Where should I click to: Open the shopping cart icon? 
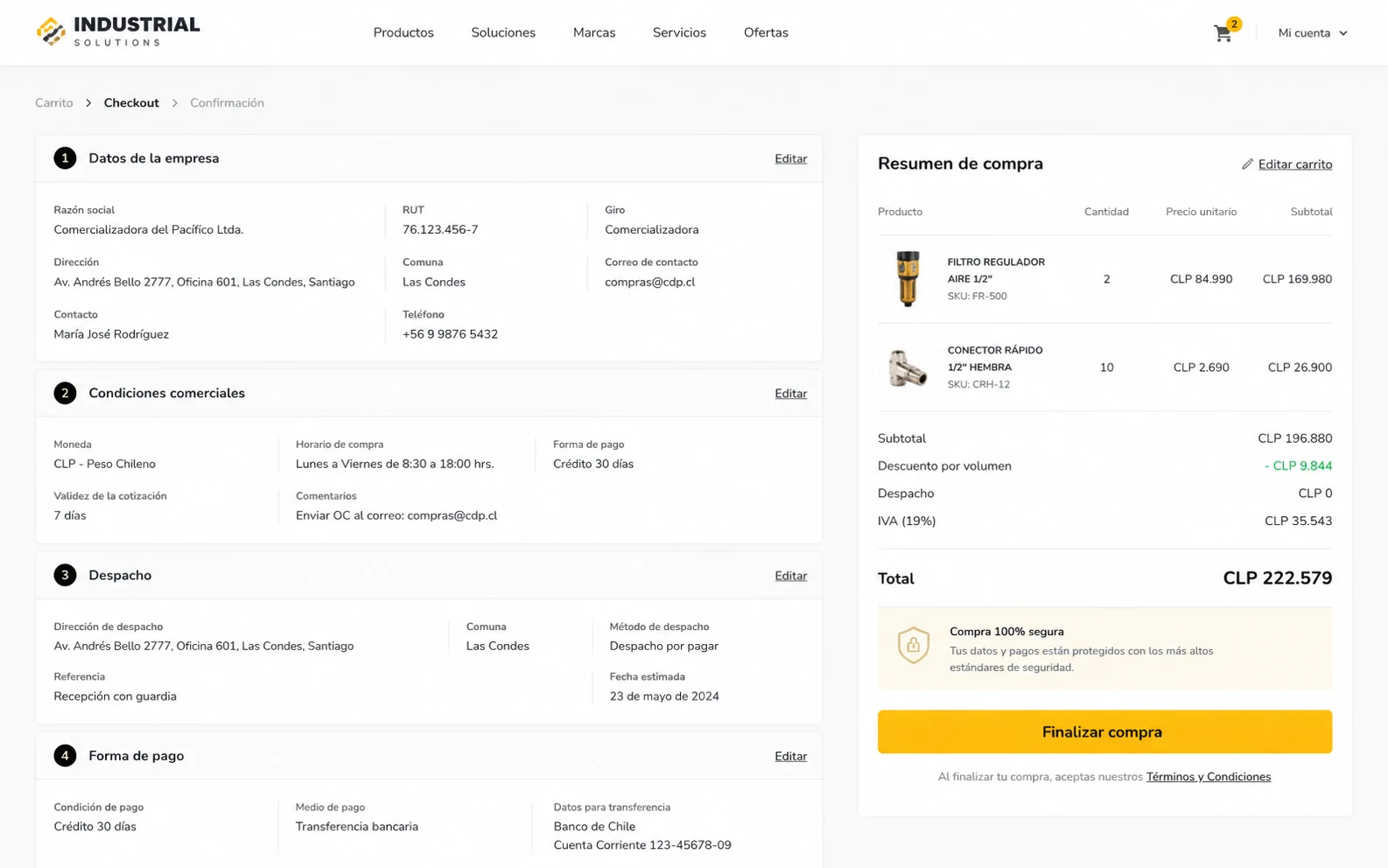(1223, 34)
